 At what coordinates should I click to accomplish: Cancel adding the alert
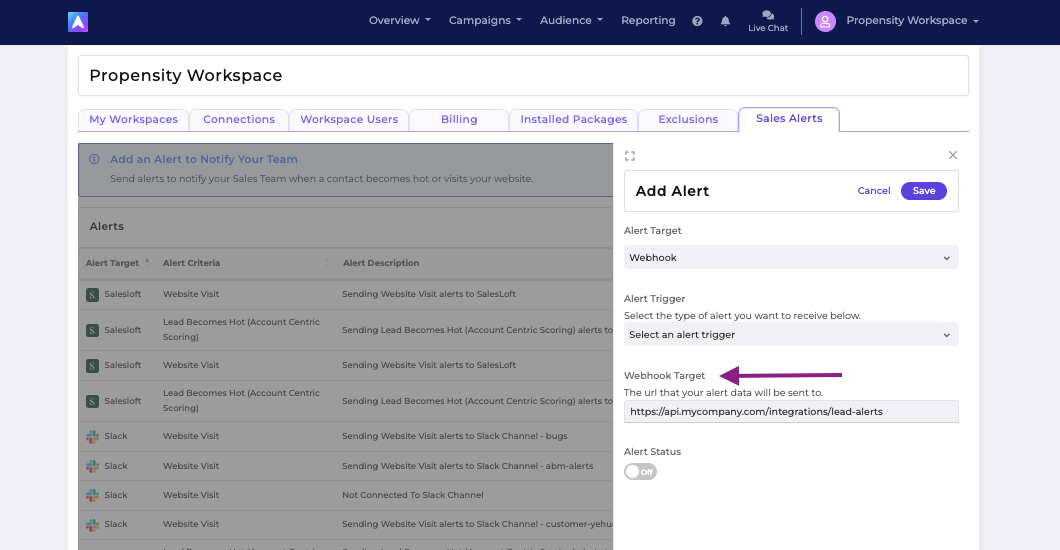[x=873, y=191]
